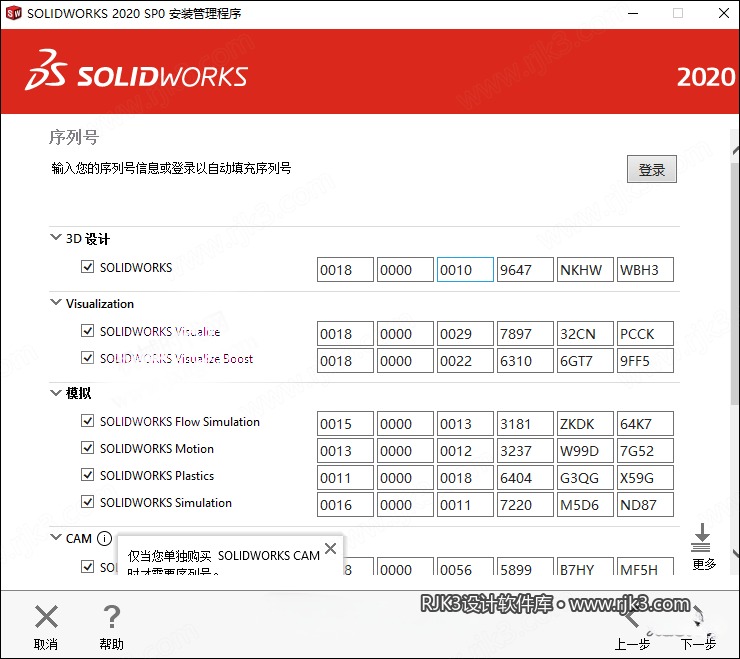The image size is (740, 659).
Task: Click CAM serial field 5899
Action: 525,566
